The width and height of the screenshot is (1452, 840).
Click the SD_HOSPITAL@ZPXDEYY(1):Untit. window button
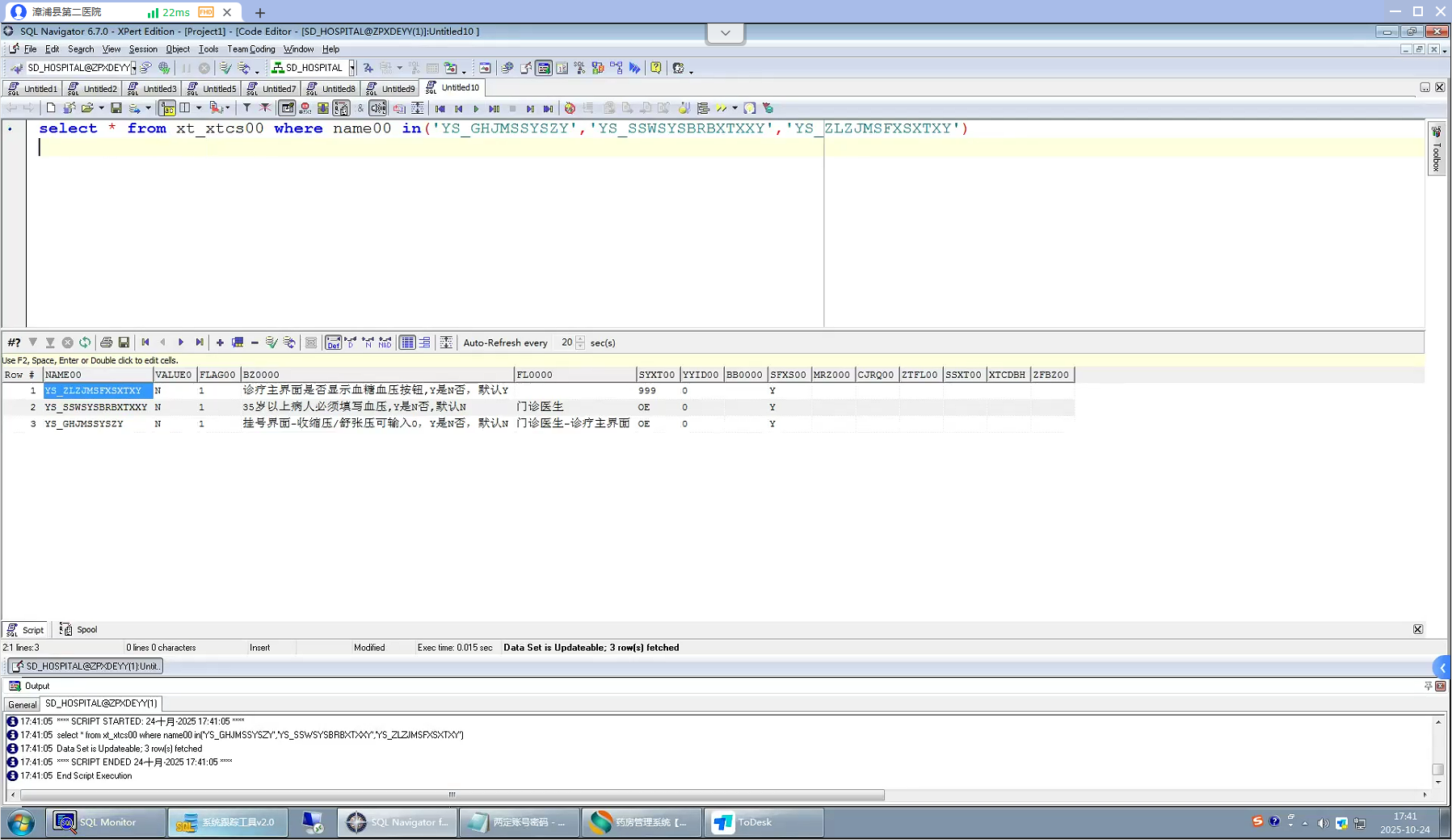click(86, 666)
